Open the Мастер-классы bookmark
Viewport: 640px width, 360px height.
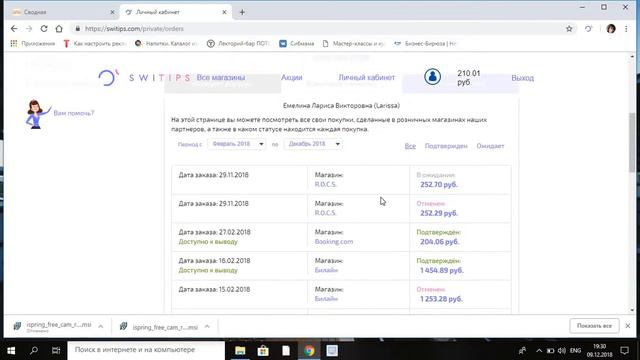353,43
